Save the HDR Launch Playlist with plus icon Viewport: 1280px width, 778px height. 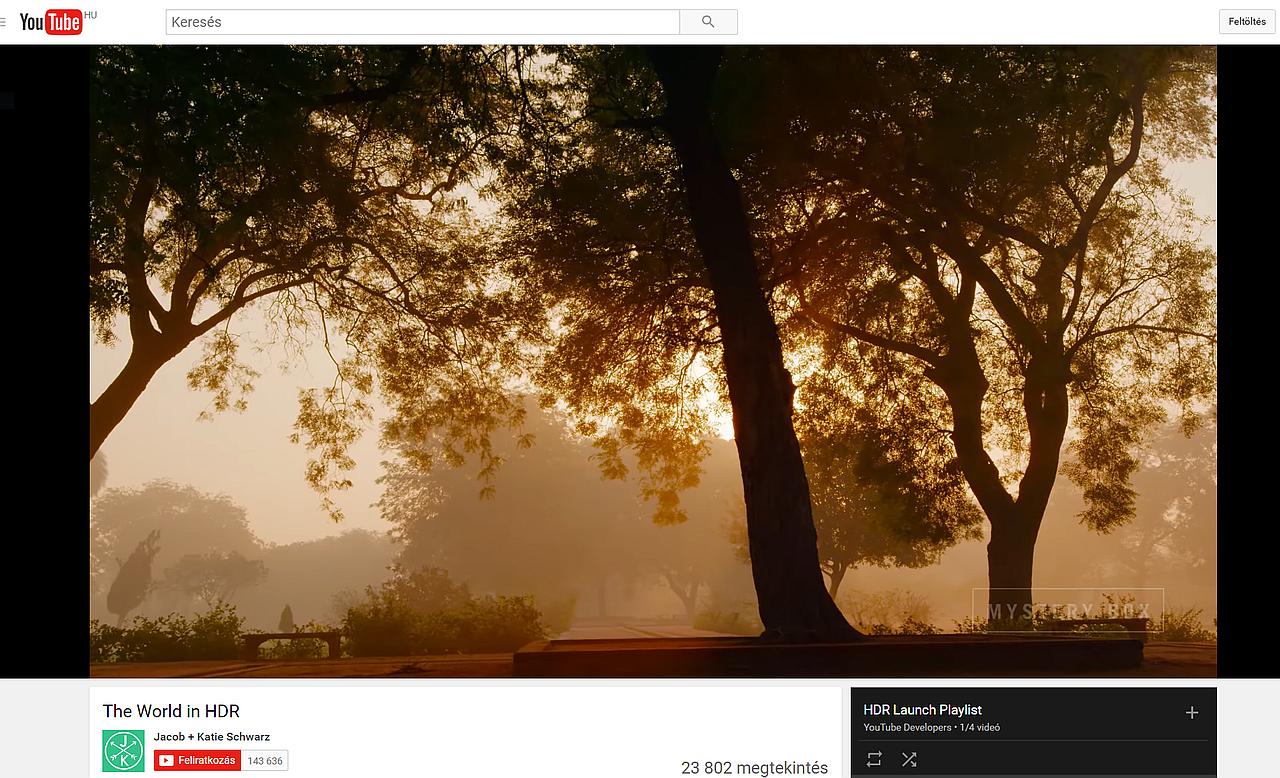tap(1191, 713)
